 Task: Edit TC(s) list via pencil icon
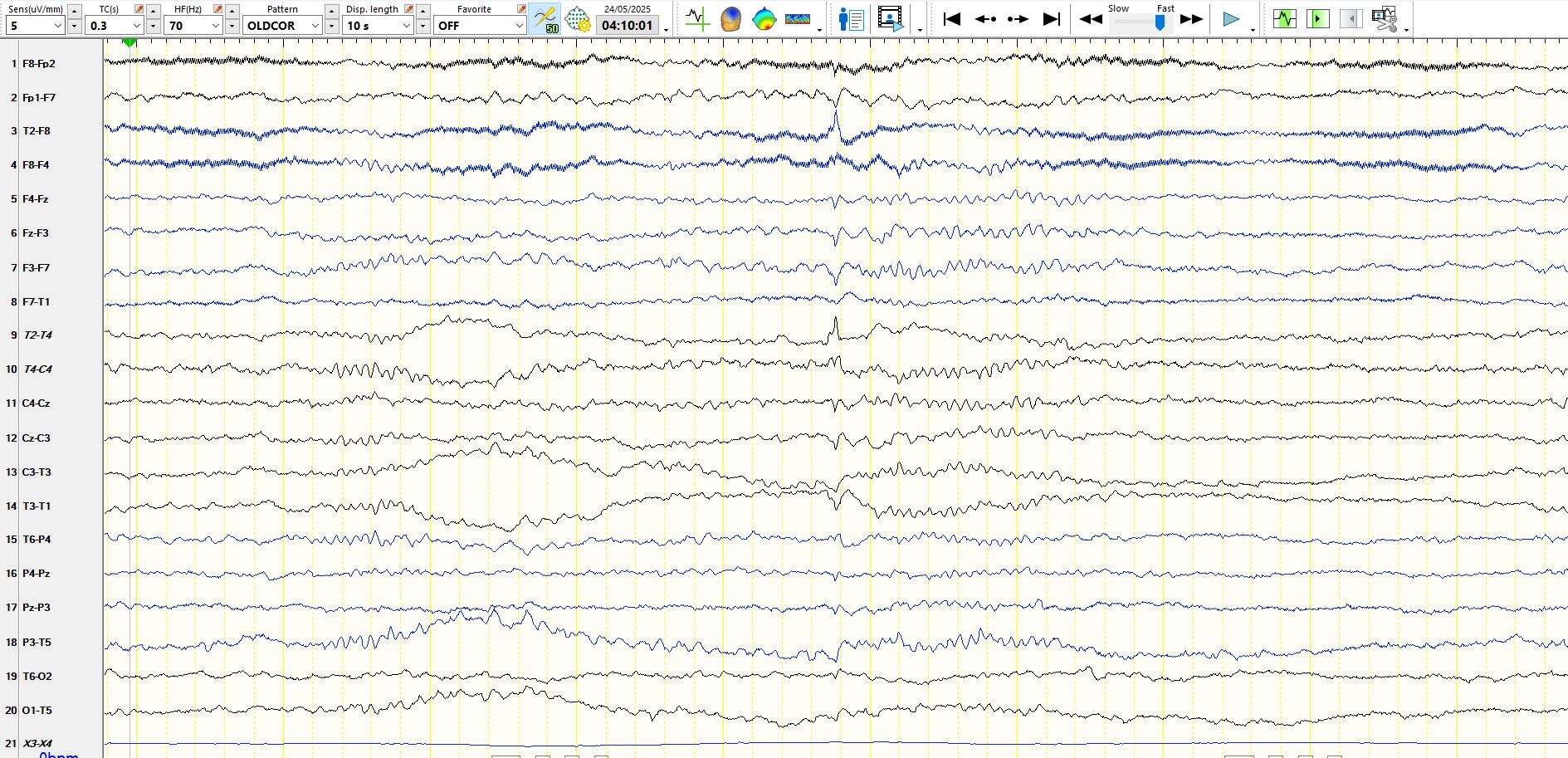(139, 9)
